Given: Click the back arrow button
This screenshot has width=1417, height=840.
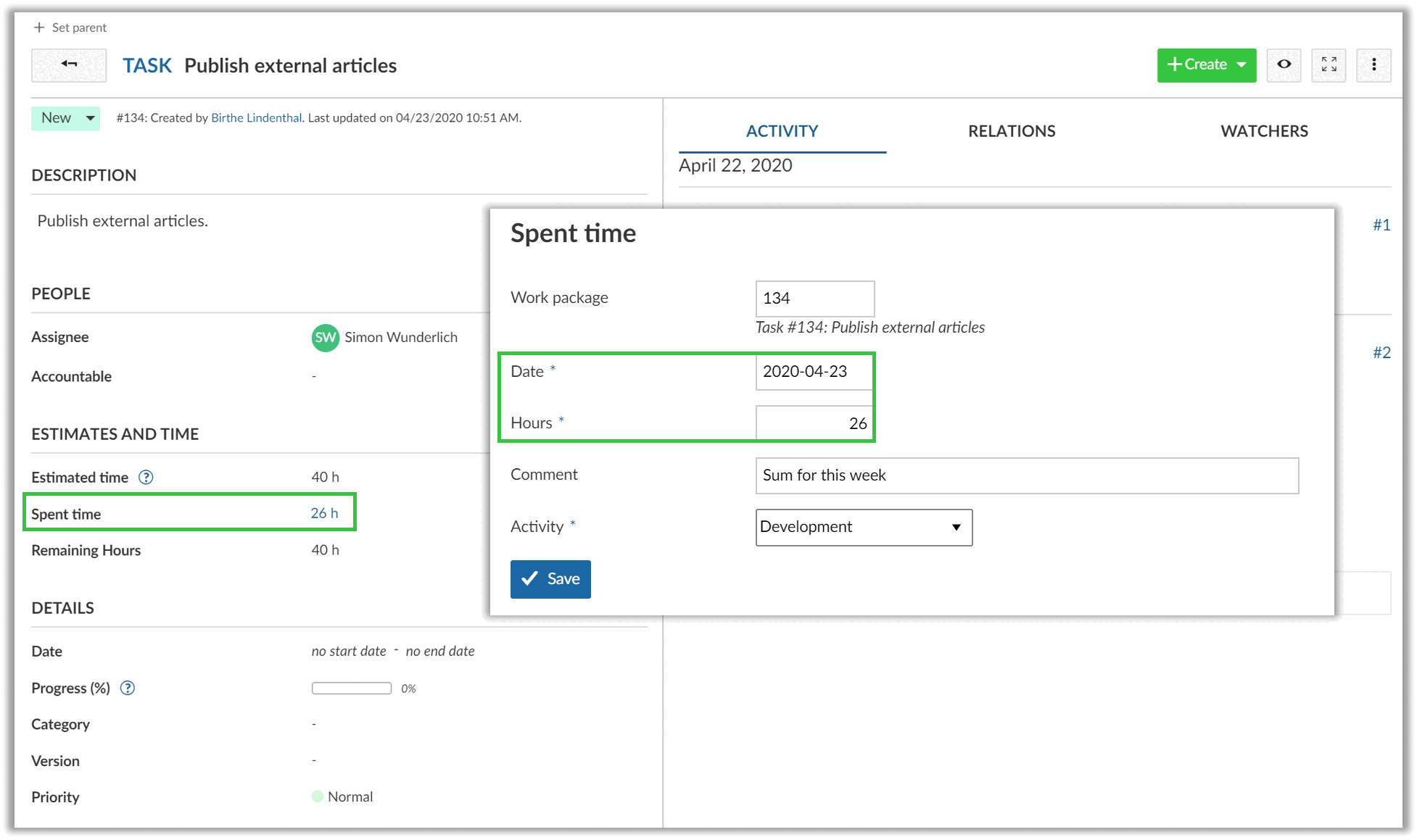Looking at the screenshot, I should tap(69, 65).
